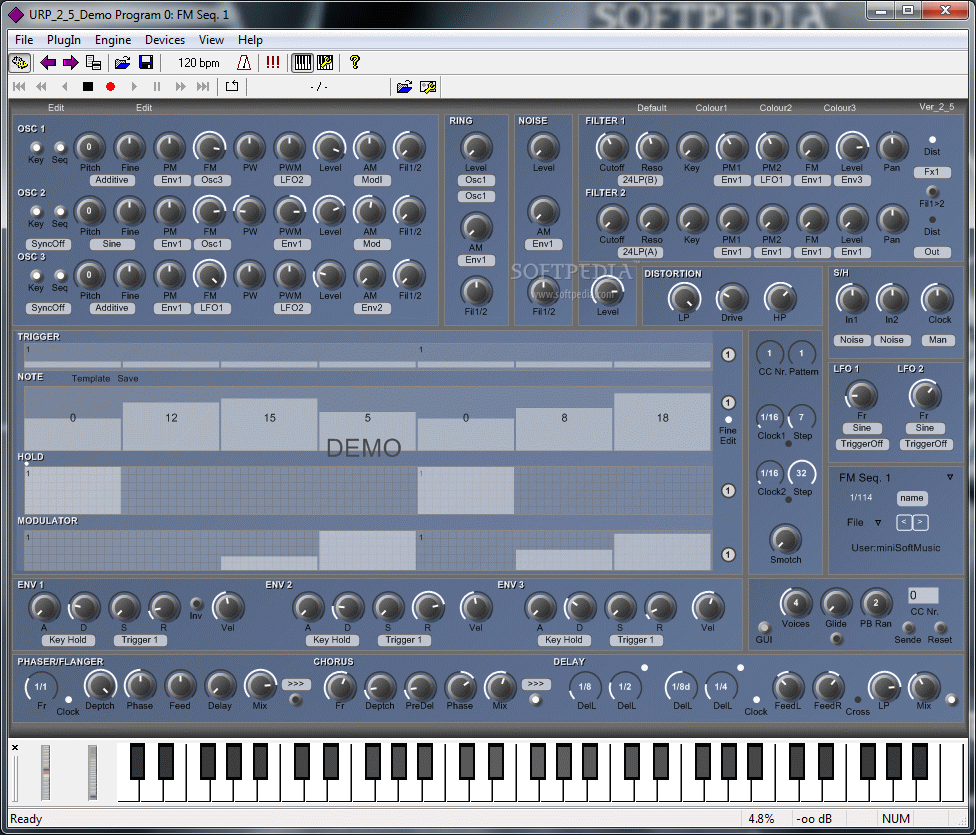Apply the Colour2 skin
The image size is (976, 835).
pyautogui.click(x=776, y=108)
